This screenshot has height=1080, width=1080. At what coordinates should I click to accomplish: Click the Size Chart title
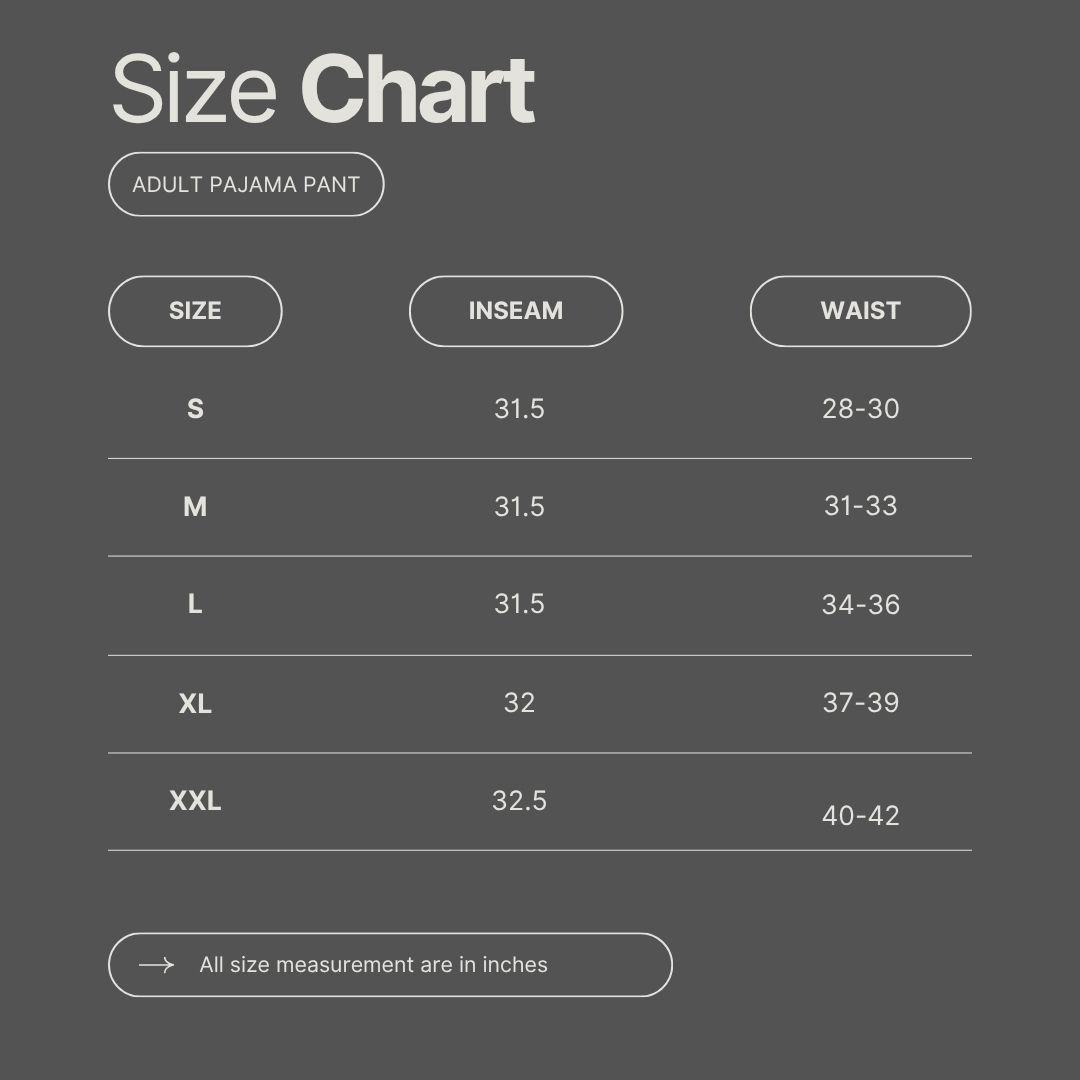(x=322, y=91)
